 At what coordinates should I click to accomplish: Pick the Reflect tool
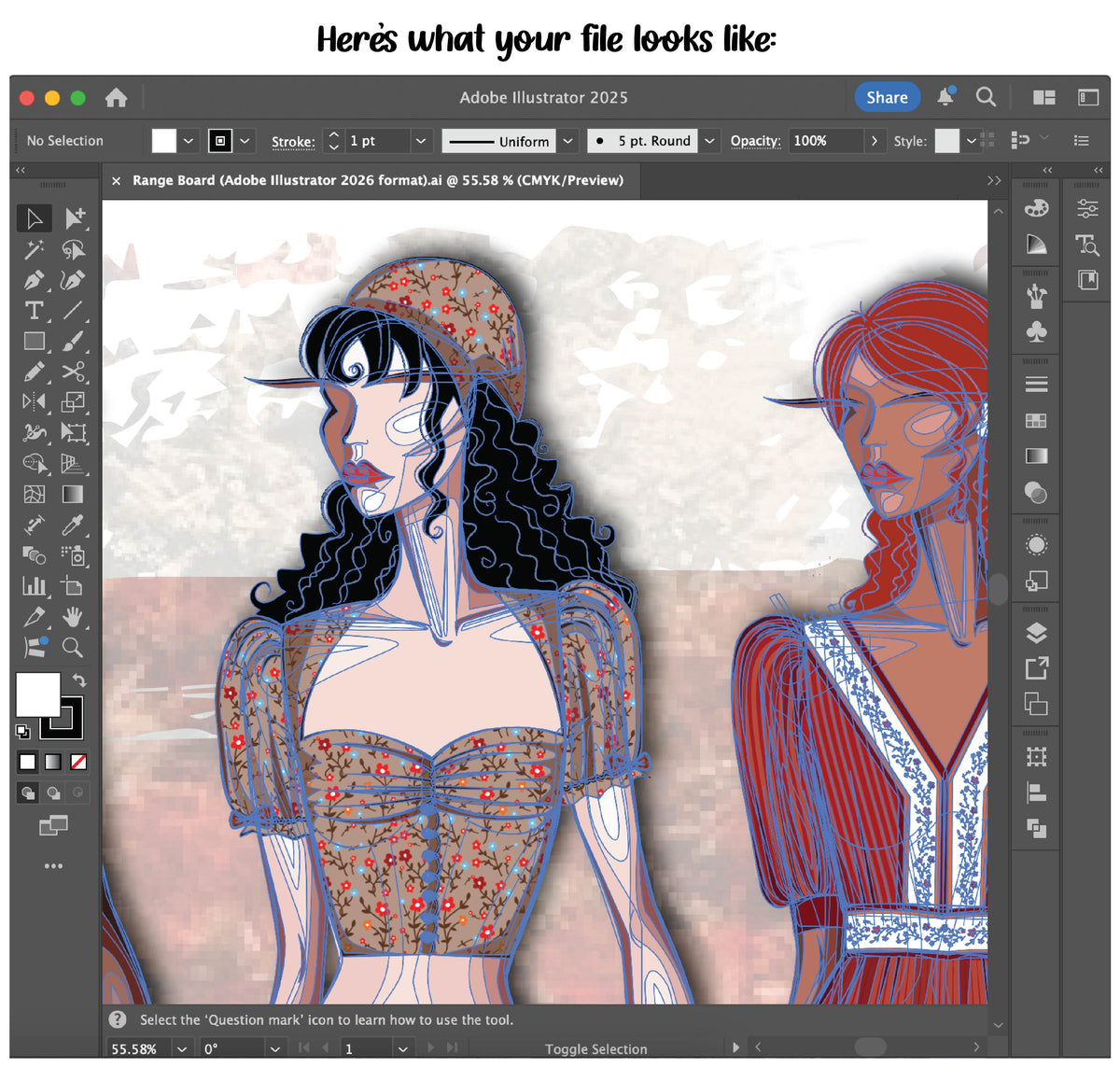pyautogui.click(x=35, y=402)
